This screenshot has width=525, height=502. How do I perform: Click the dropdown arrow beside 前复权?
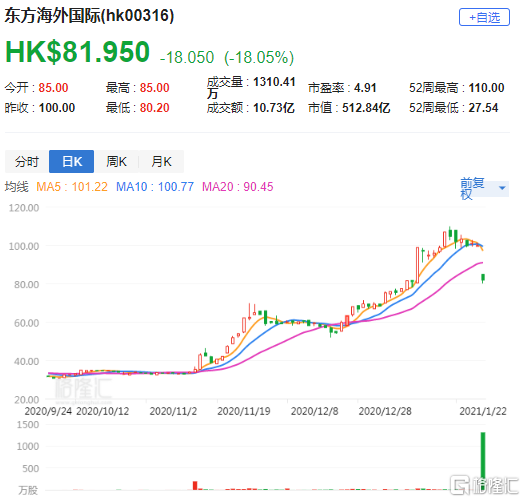coord(502,188)
